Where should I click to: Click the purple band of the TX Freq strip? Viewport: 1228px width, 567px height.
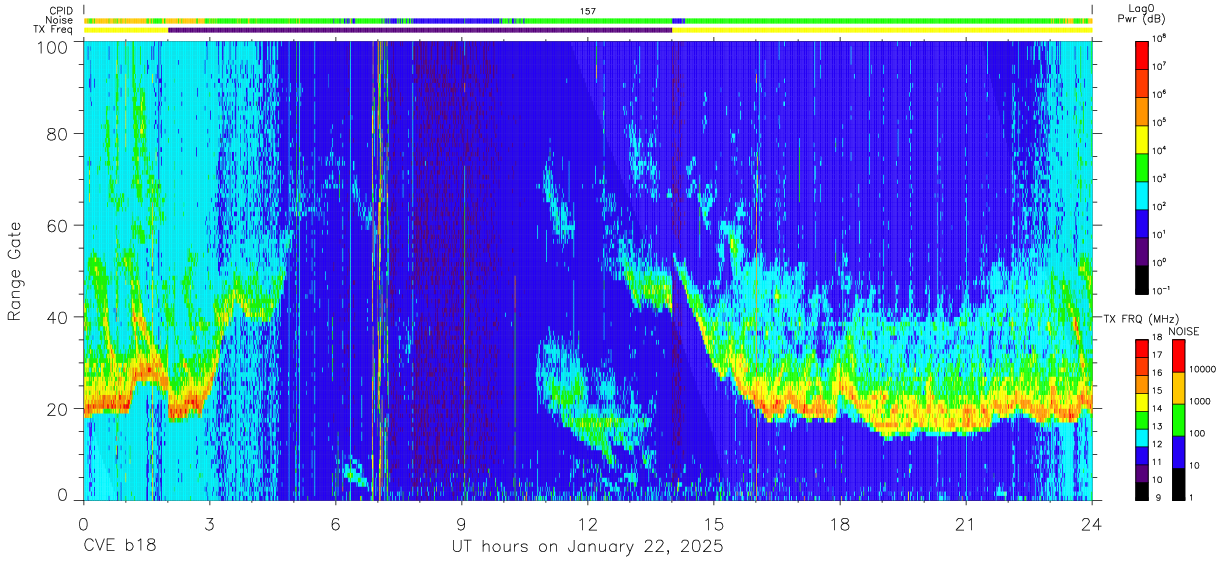click(420, 30)
